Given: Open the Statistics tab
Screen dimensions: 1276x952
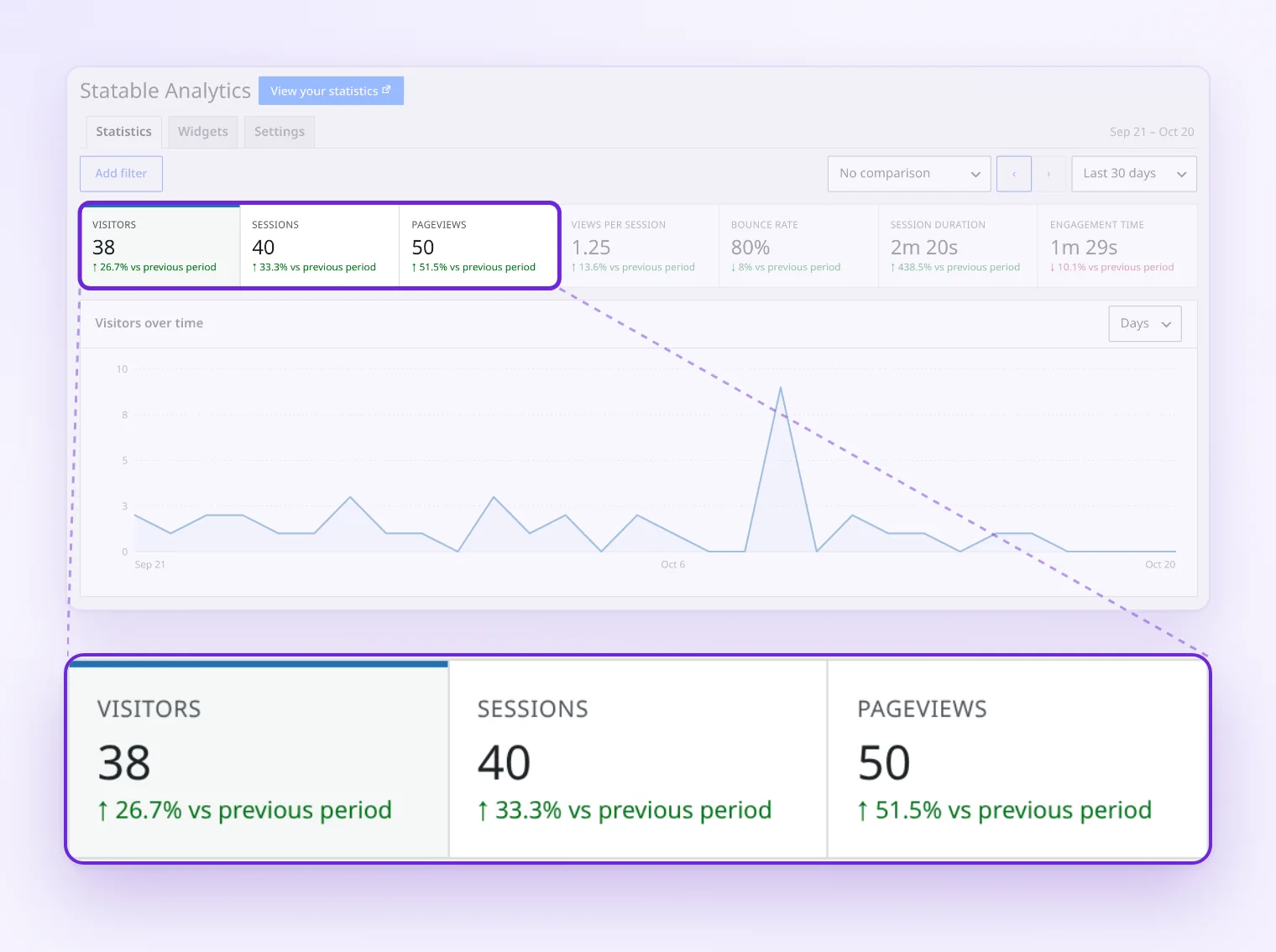Looking at the screenshot, I should tap(123, 132).
